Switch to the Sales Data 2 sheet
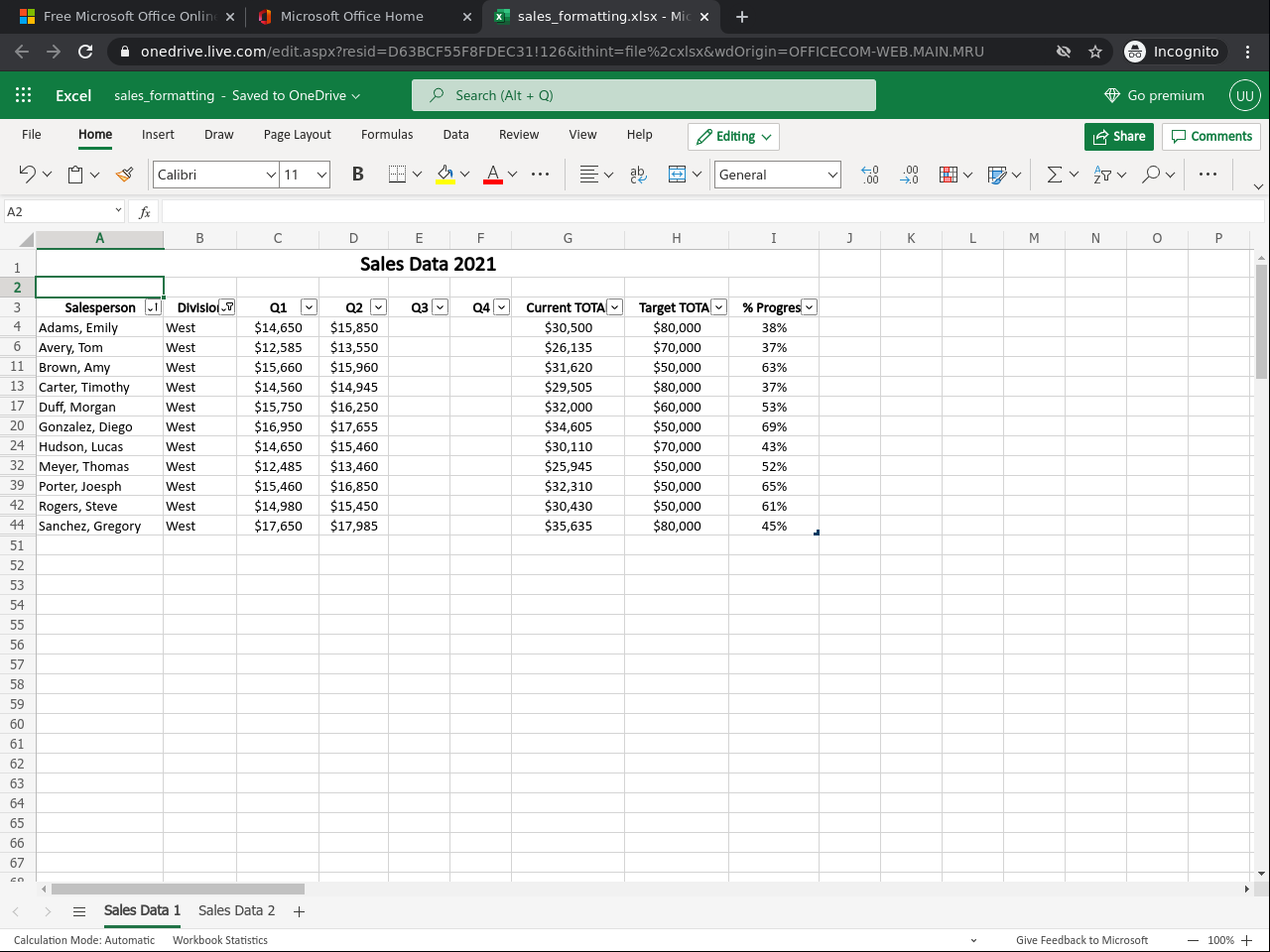The height and width of the screenshot is (952, 1270). 236,910
